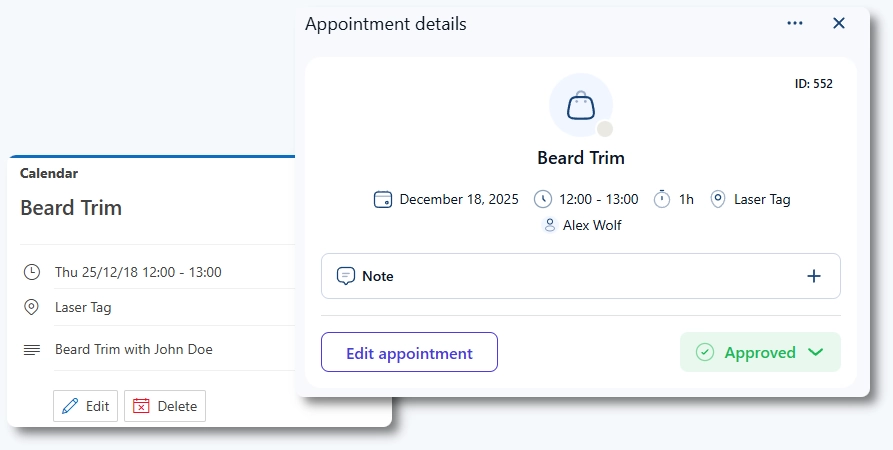
Task: Click the shopping bag service icon
Action: click(581, 105)
